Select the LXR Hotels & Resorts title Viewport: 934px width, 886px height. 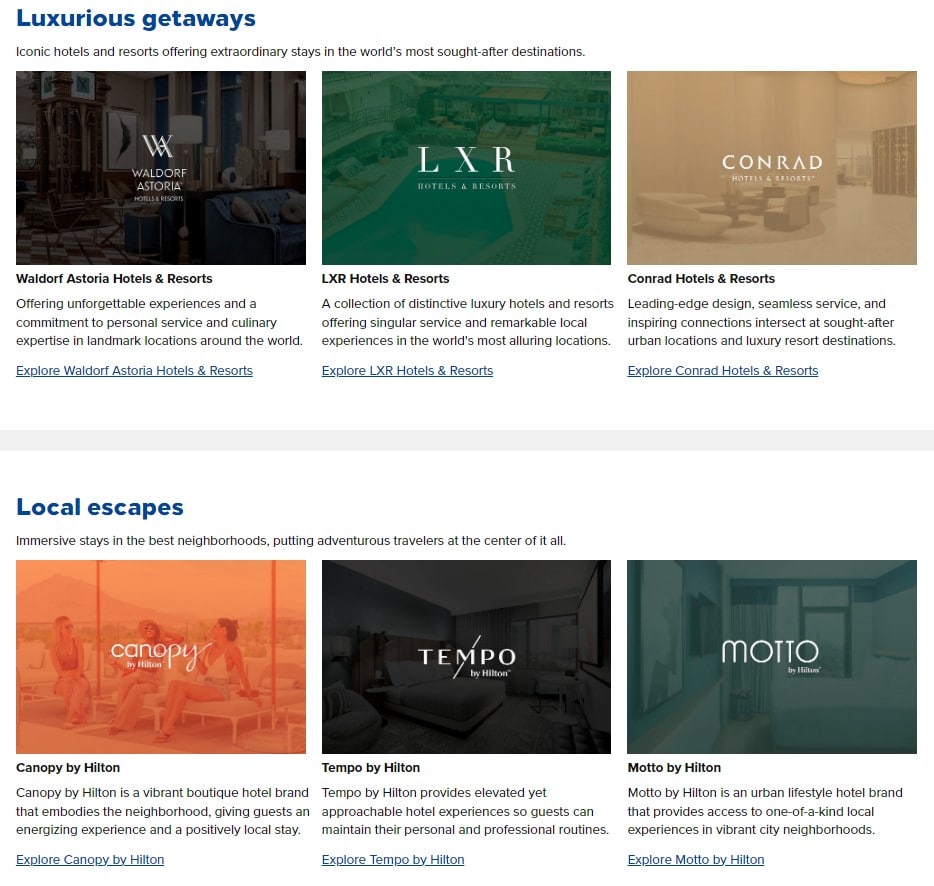point(385,279)
